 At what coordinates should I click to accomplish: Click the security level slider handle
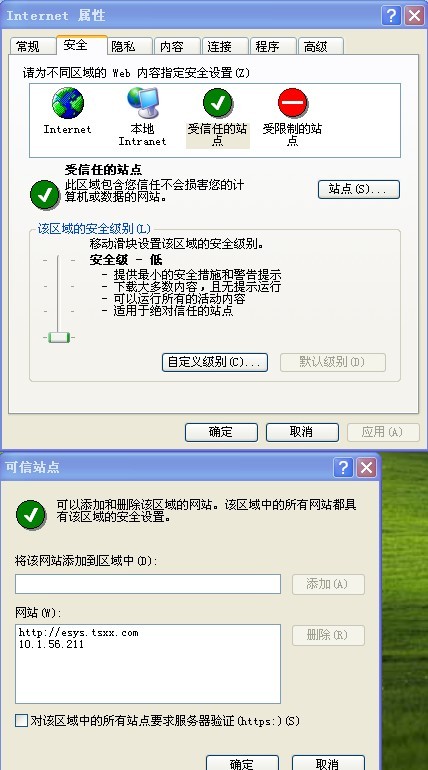pos(59,337)
